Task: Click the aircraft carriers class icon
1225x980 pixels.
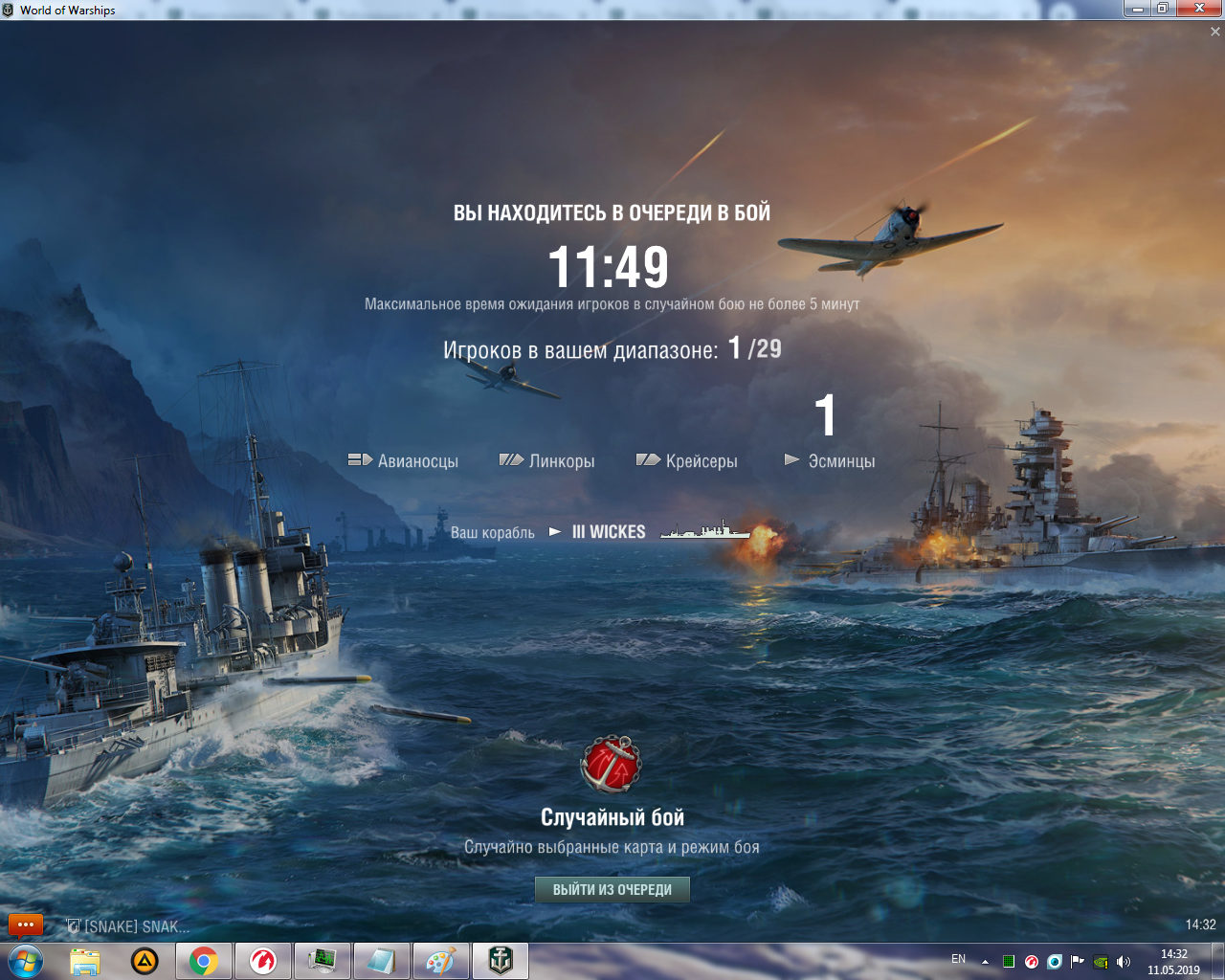Action: pos(360,460)
